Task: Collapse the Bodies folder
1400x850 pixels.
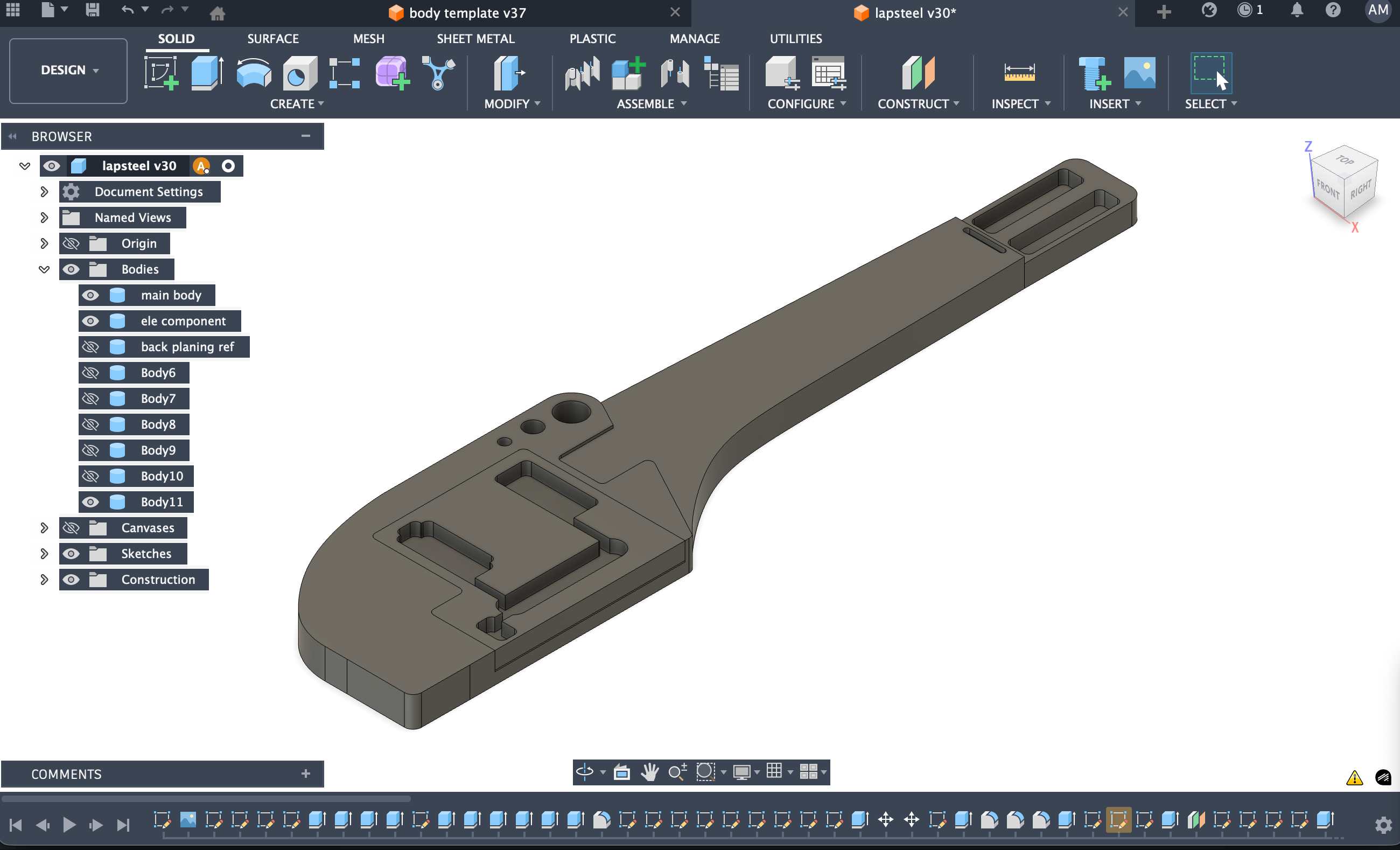Action: pyautogui.click(x=44, y=269)
